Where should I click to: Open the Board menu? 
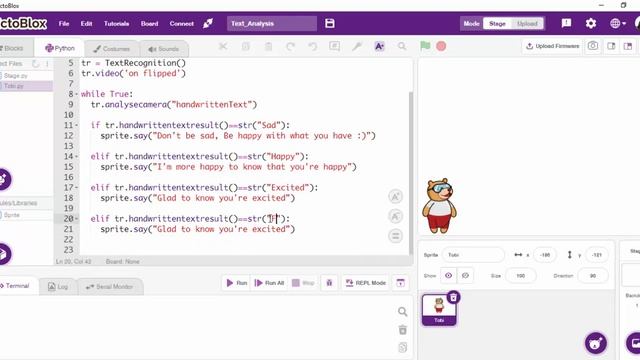(x=149, y=24)
